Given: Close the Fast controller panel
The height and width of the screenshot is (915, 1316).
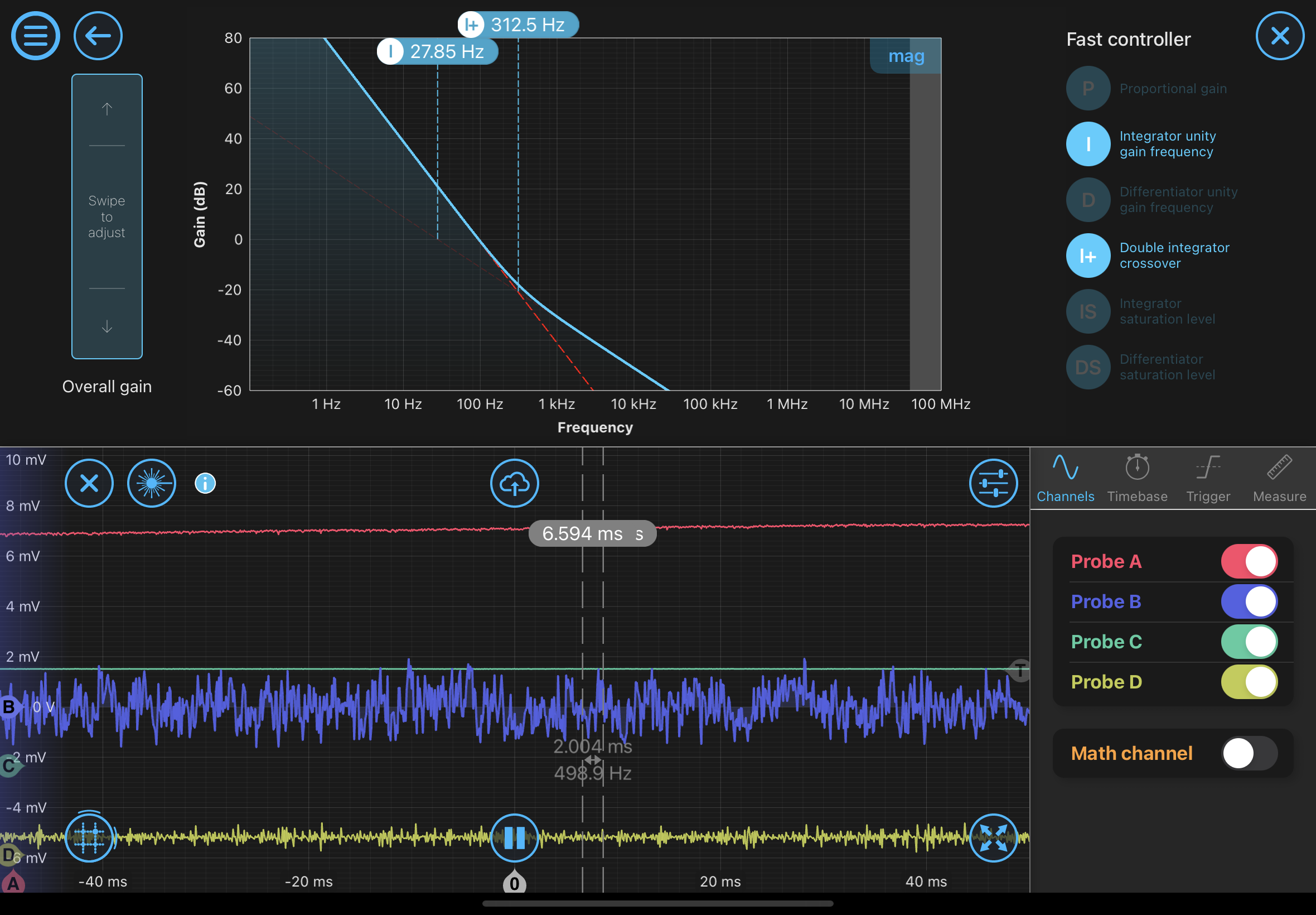Looking at the screenshot, I should (1280, 36).
